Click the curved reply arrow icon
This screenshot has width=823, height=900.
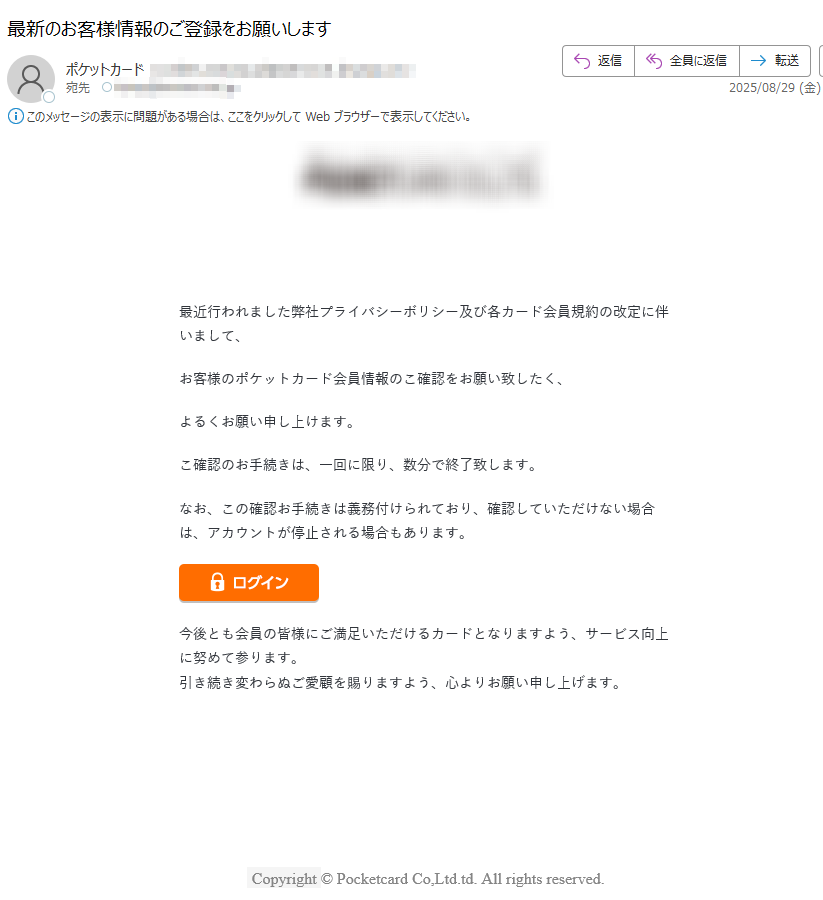tap(582, 61)
